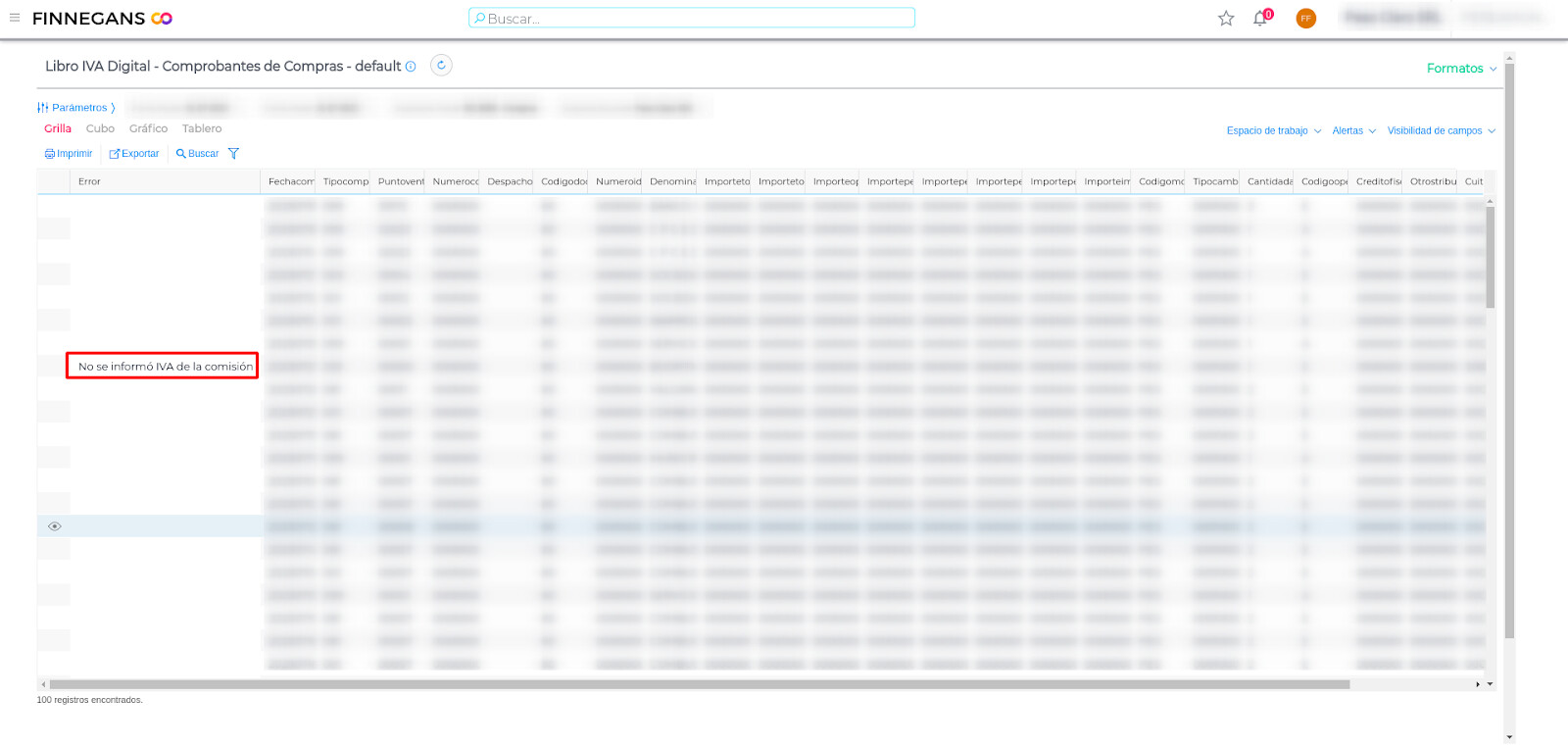
Task: Click the refresh report icon
Action: click(x=441, y=66)
